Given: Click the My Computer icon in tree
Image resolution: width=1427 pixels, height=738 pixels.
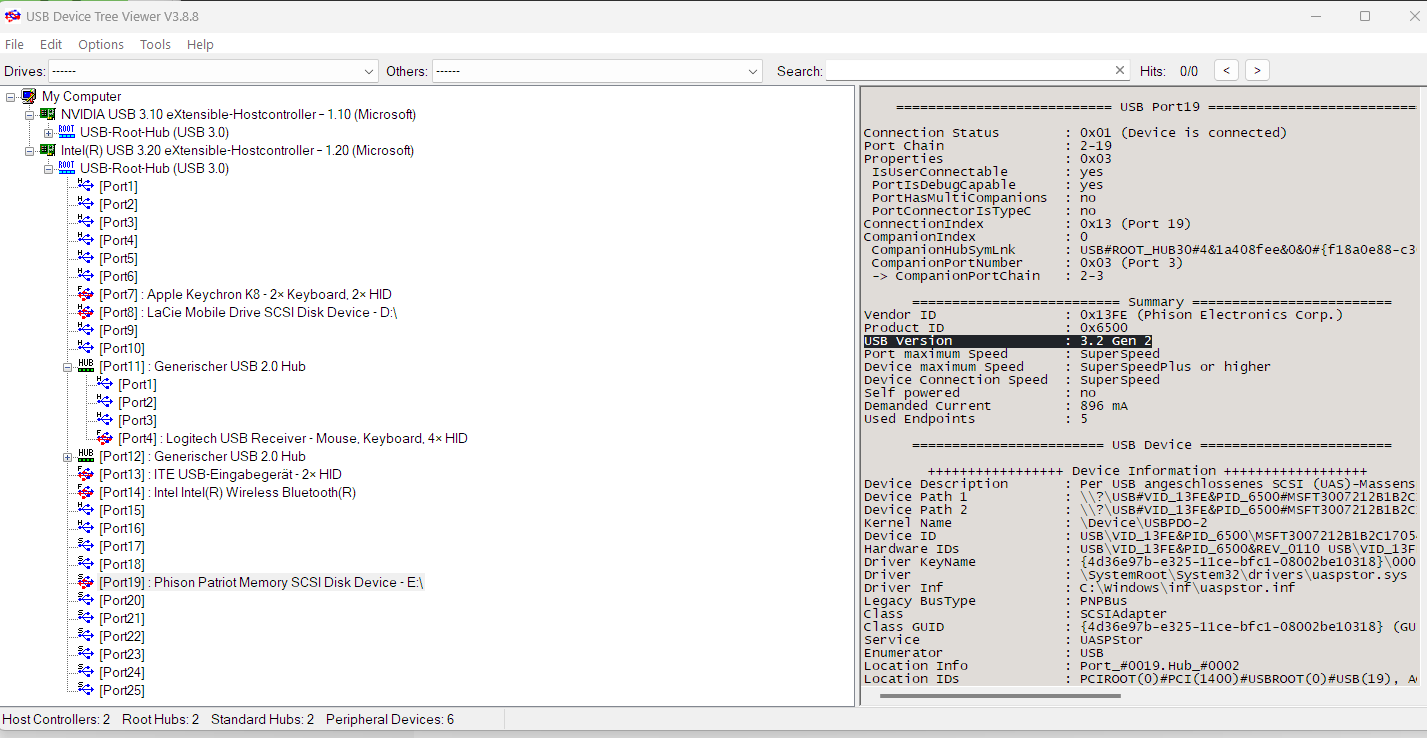Looking at the screenshot, I should (29, 97).
